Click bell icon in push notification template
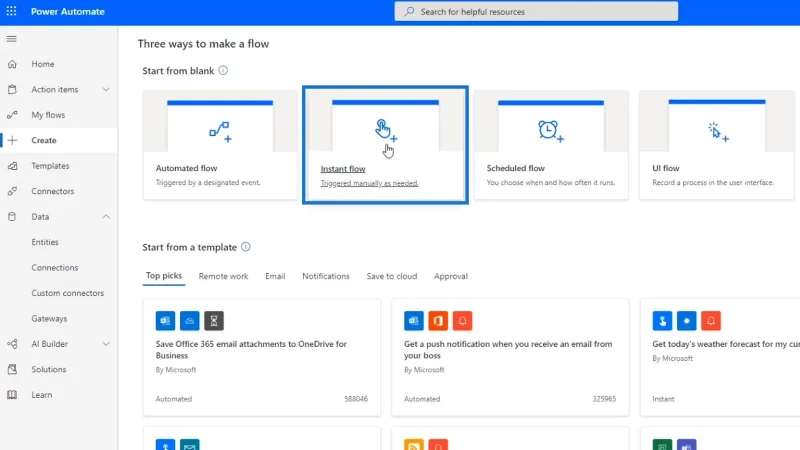 click(x=462, y=321)
